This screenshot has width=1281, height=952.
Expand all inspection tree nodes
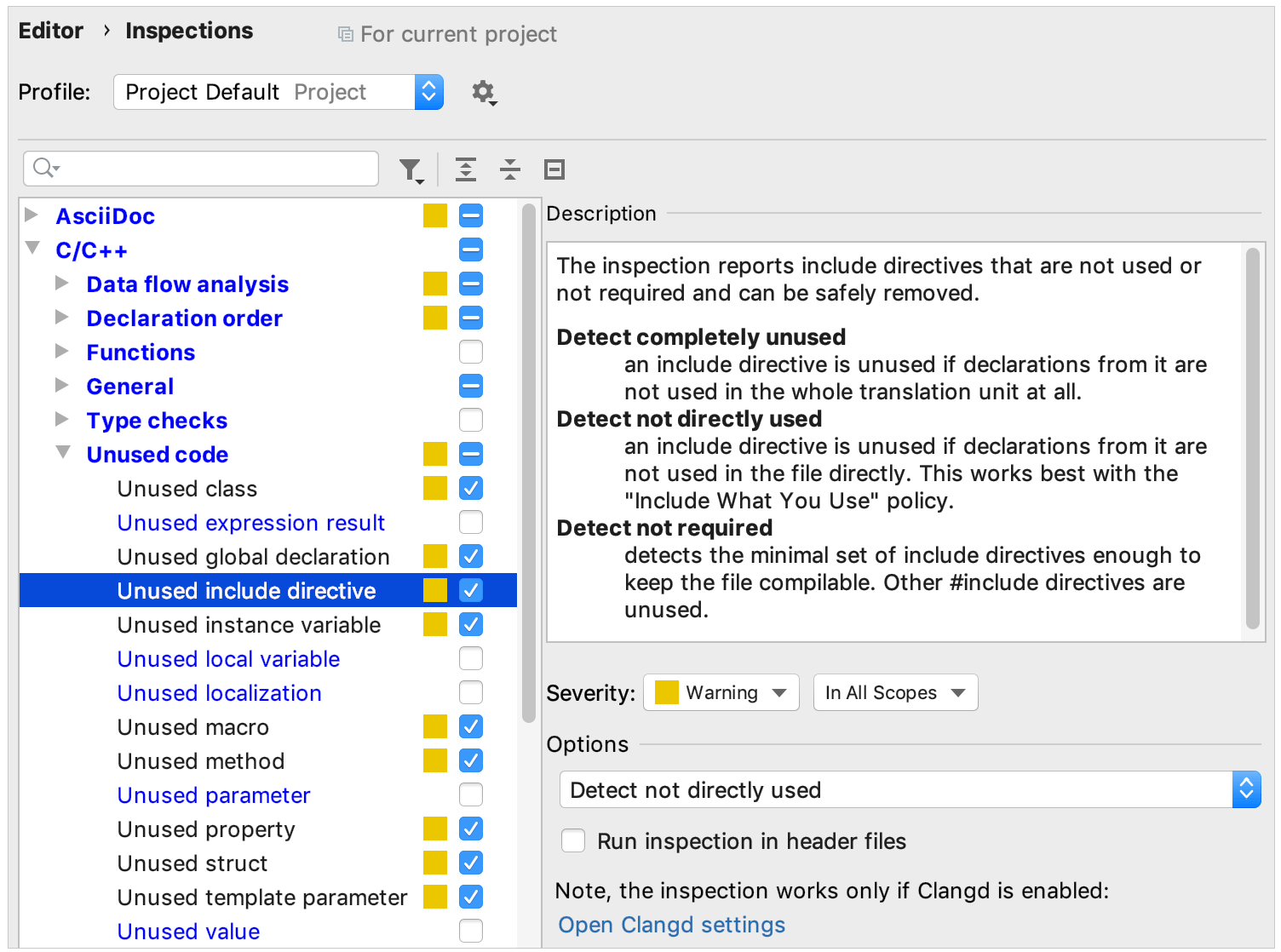pos(465,169)
